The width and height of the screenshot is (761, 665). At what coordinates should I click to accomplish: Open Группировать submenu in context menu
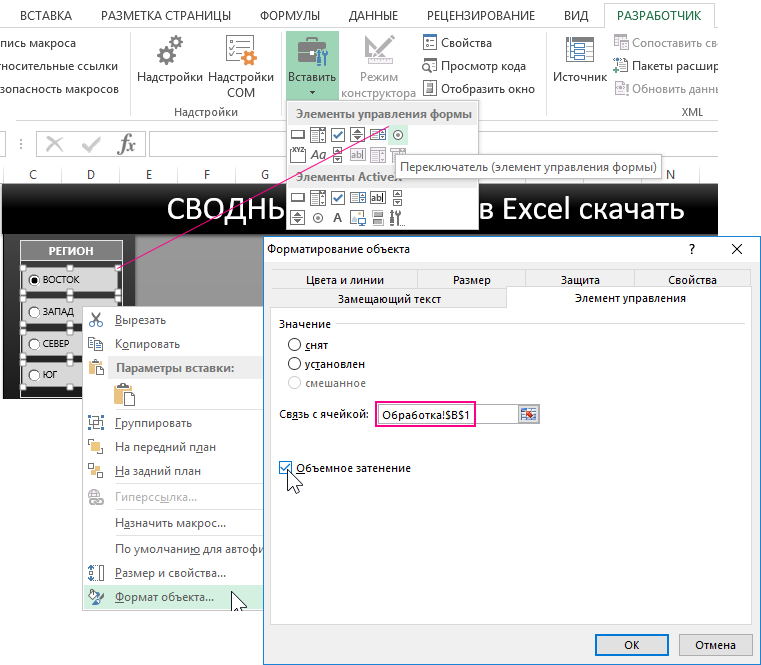[153, 423]
